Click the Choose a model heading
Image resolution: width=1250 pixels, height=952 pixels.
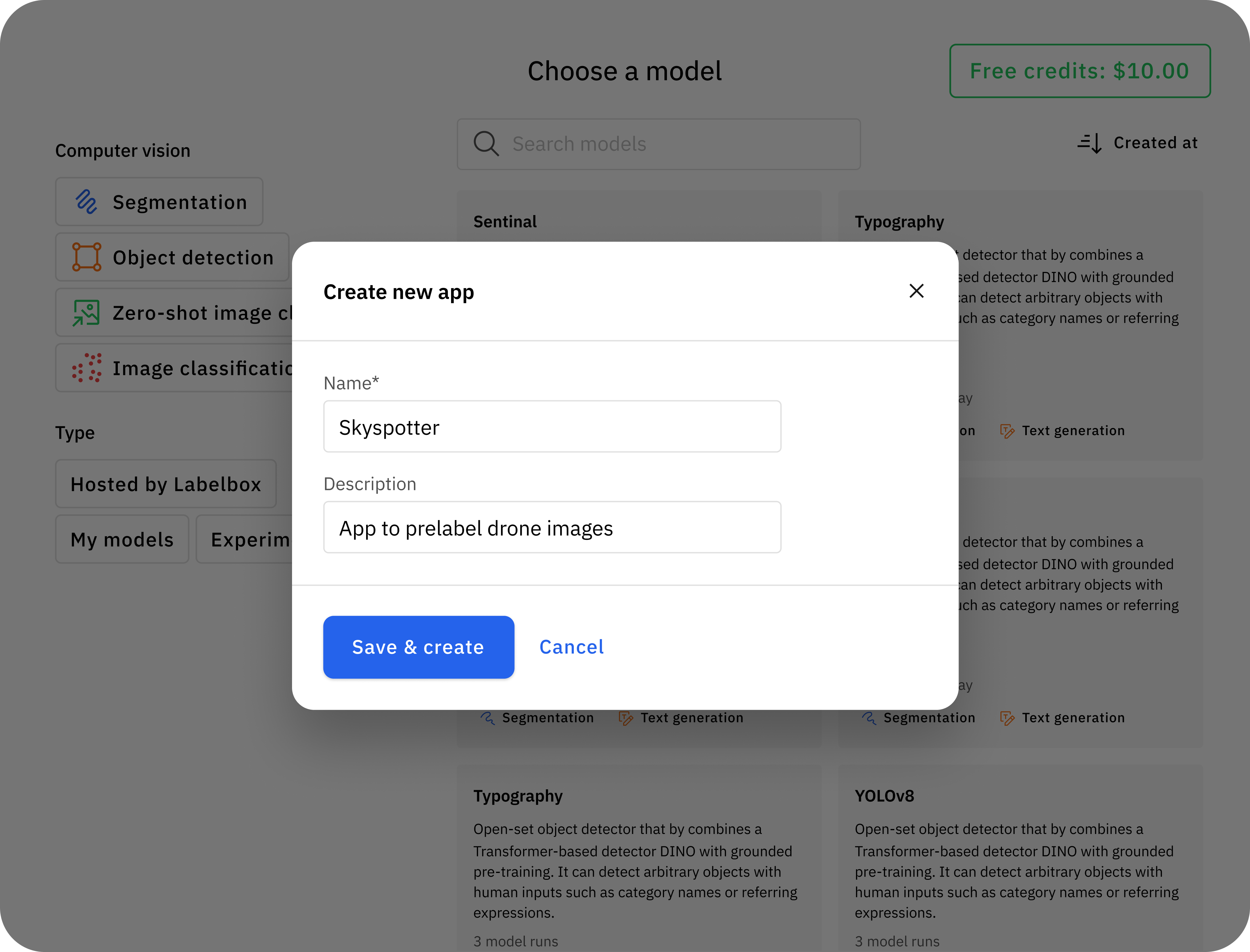click(x=625, y=71)
